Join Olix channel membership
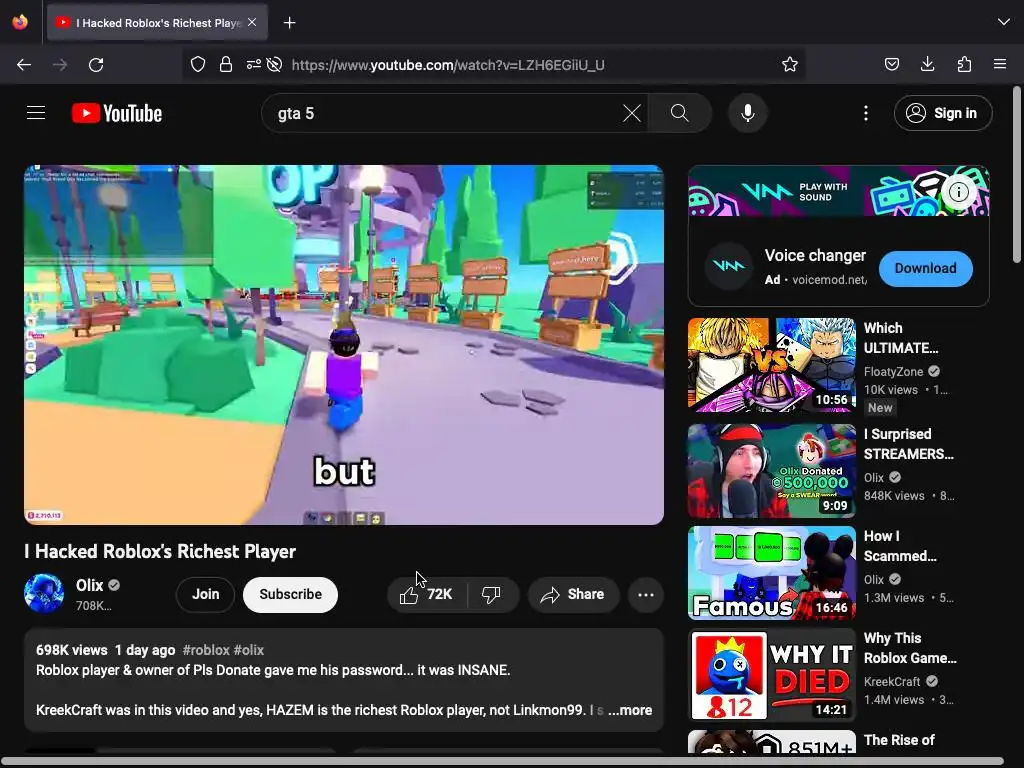 point(206,594)
